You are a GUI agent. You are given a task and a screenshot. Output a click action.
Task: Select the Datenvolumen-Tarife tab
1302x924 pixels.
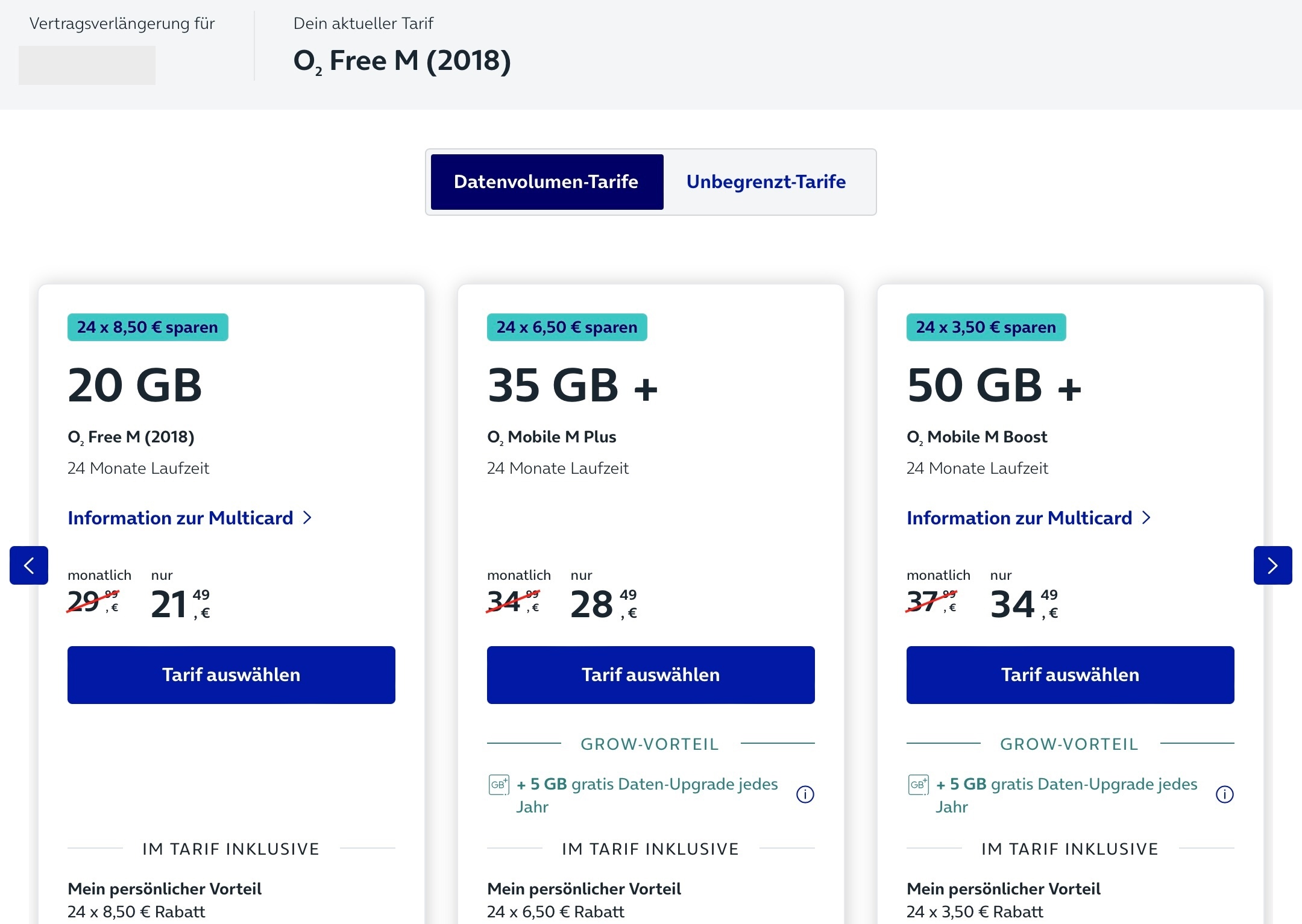(547, 182)
